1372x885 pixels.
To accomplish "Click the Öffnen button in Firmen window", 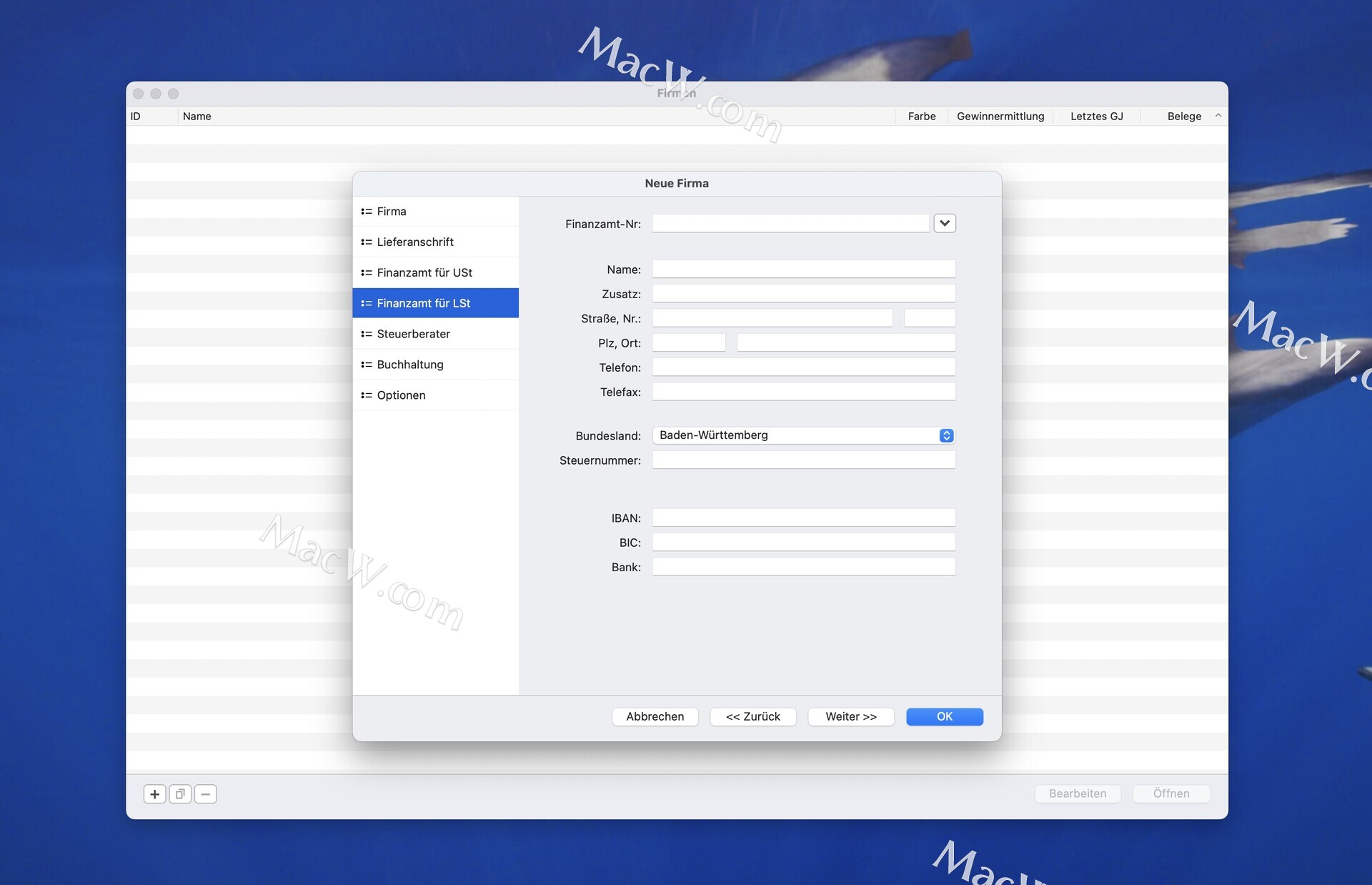I will [x=1171, y=793].
